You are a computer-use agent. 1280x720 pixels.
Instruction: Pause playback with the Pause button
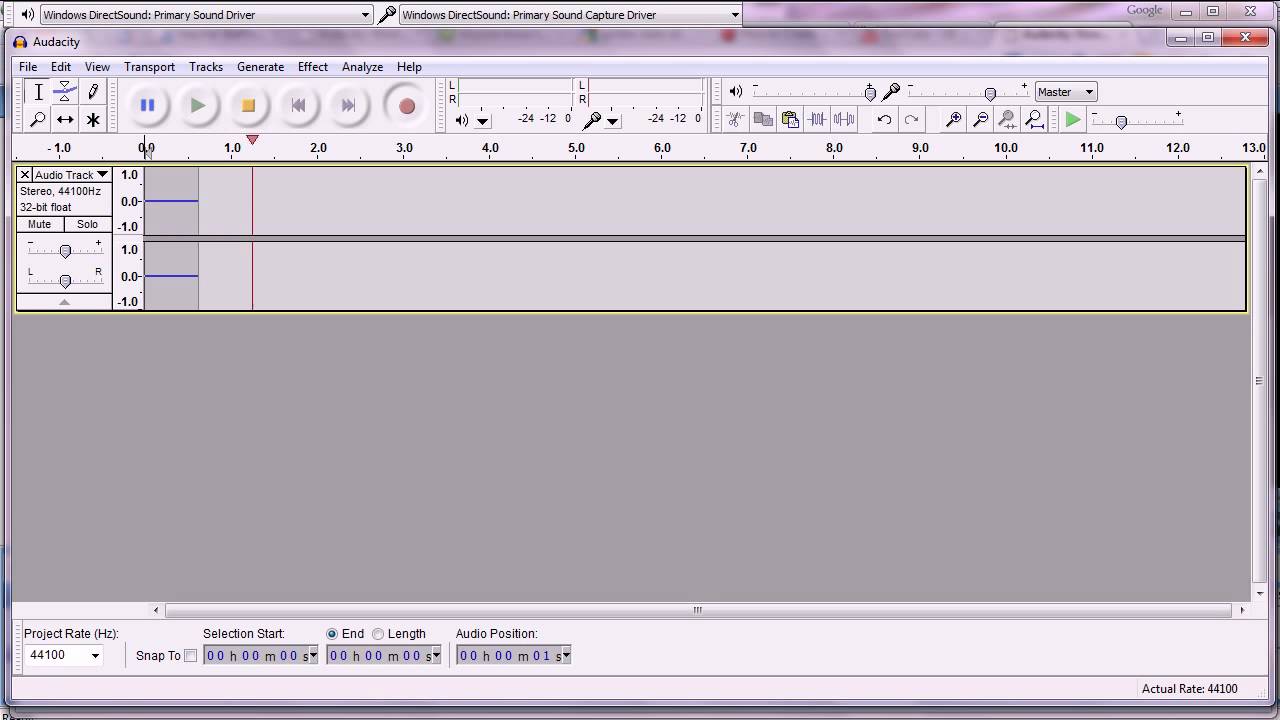pyautogui.click(x=147, y=105)
